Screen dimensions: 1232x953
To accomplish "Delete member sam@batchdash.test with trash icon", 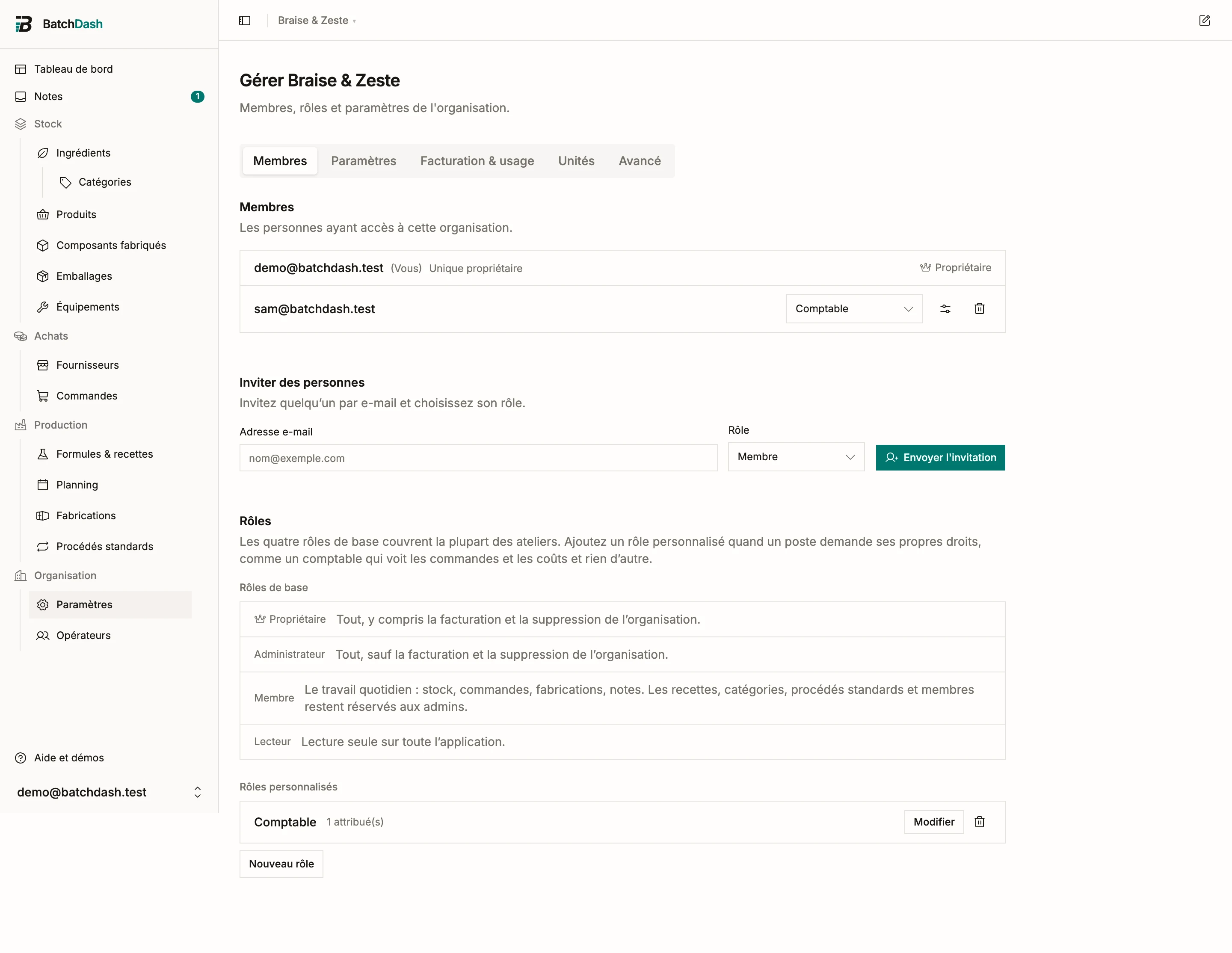I will 979,308.
